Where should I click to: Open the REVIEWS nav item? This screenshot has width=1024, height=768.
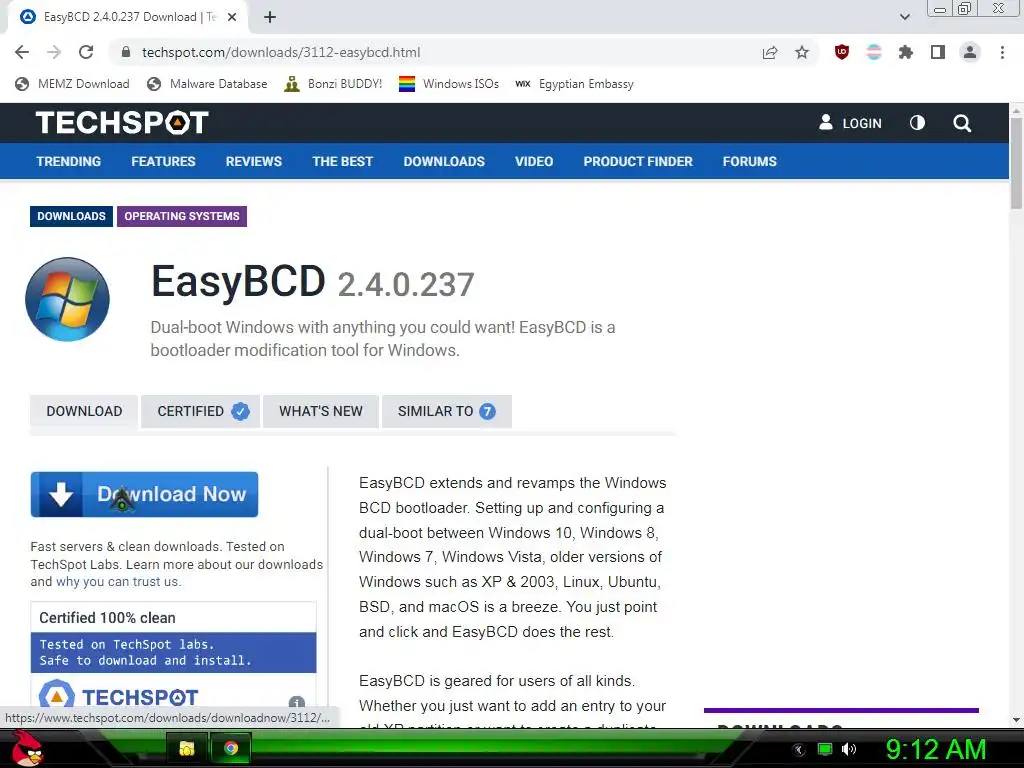[x=253, y=161]
